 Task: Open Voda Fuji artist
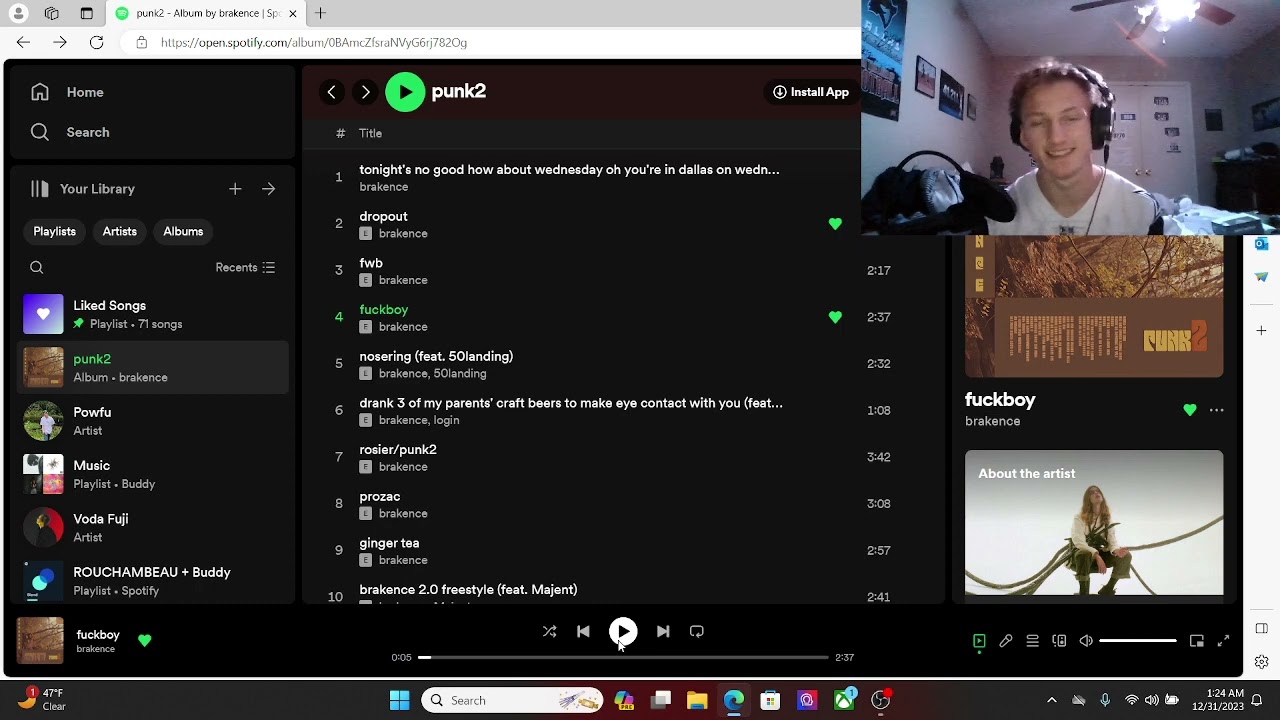(x=153, y=527)
